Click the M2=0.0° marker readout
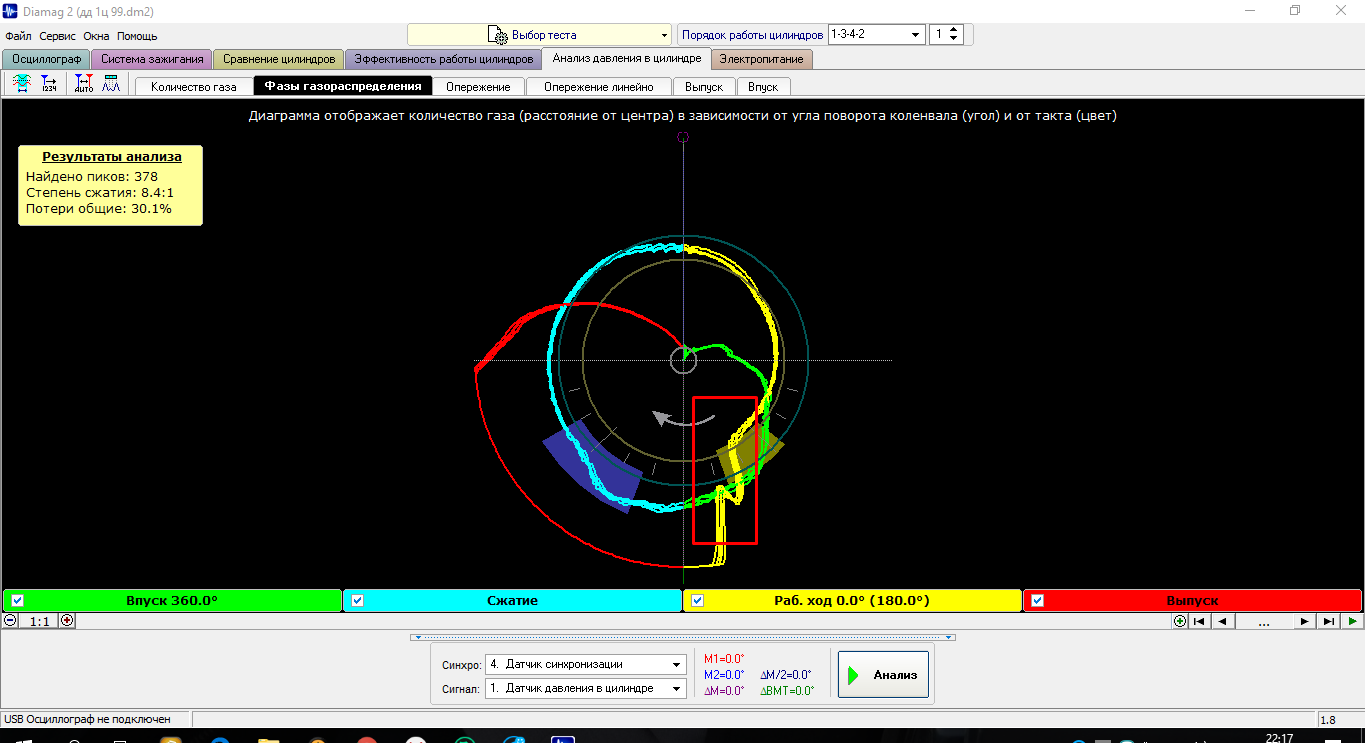The image size is (1365, 743). [x=724, y=675]
